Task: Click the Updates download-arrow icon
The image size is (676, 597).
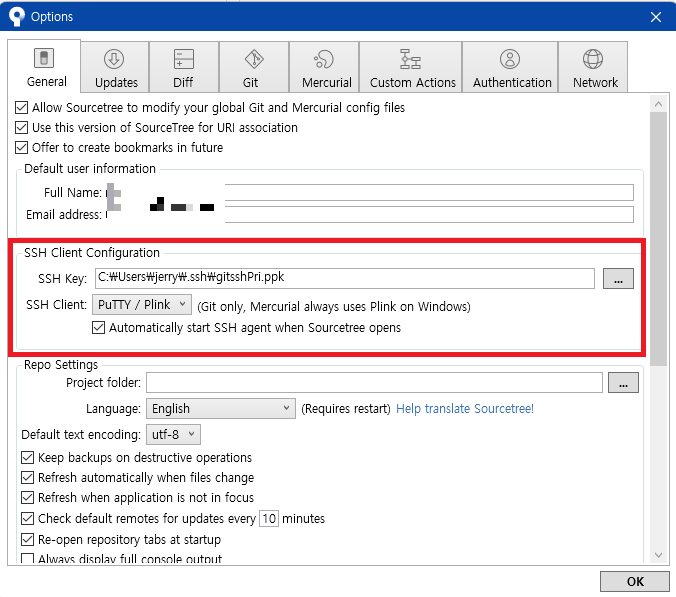Action: pos(114,59)
